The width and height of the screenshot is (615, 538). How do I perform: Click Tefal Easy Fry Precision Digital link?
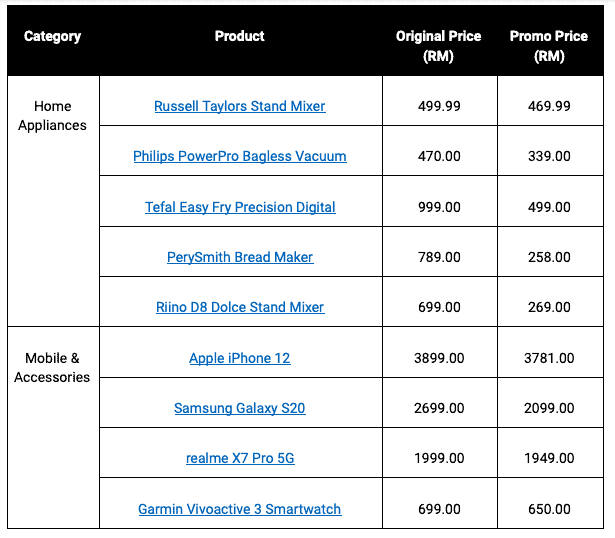click(x=240, y=207)
